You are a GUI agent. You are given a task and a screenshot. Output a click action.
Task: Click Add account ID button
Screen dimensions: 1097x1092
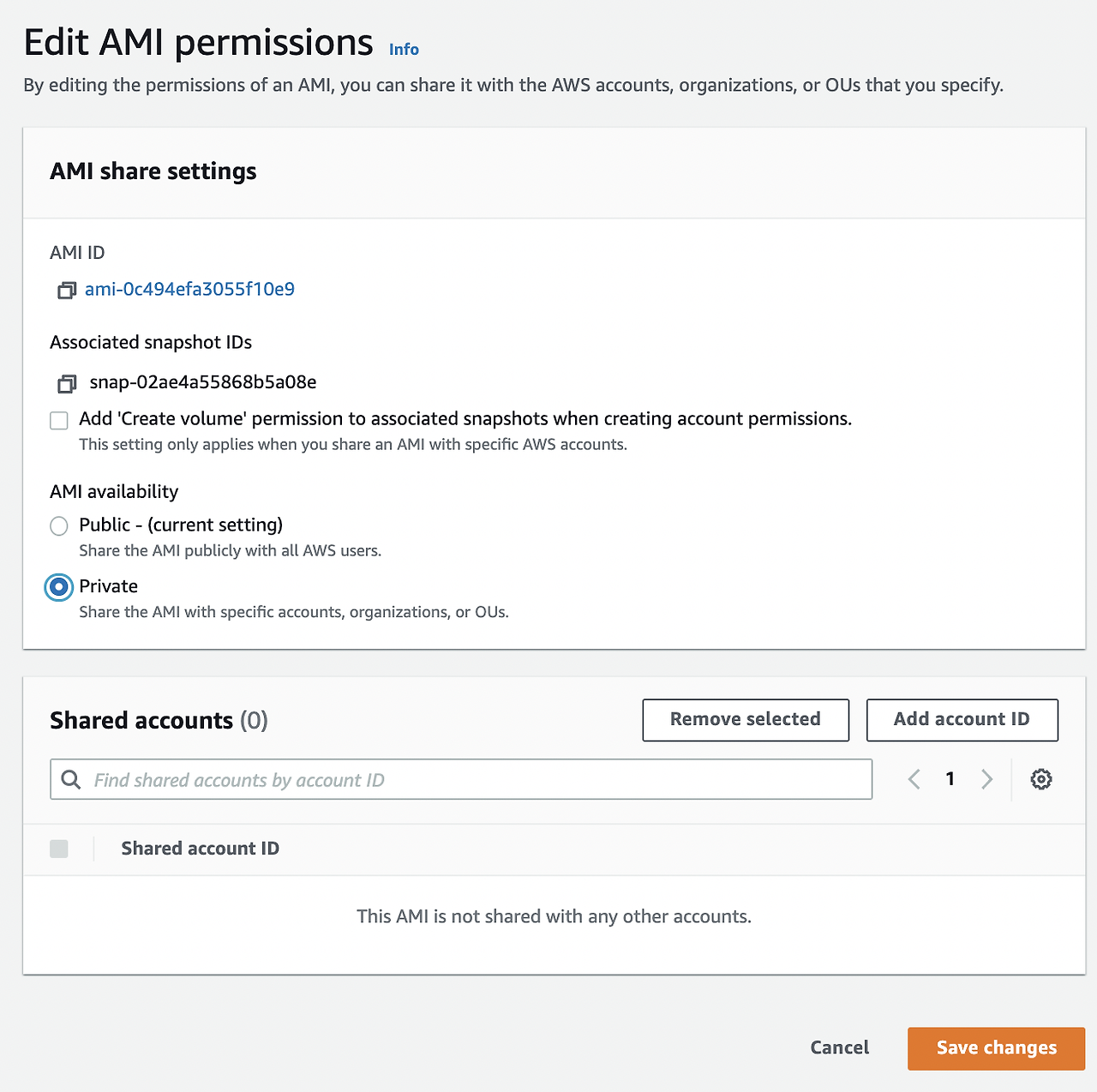[962, 720]
